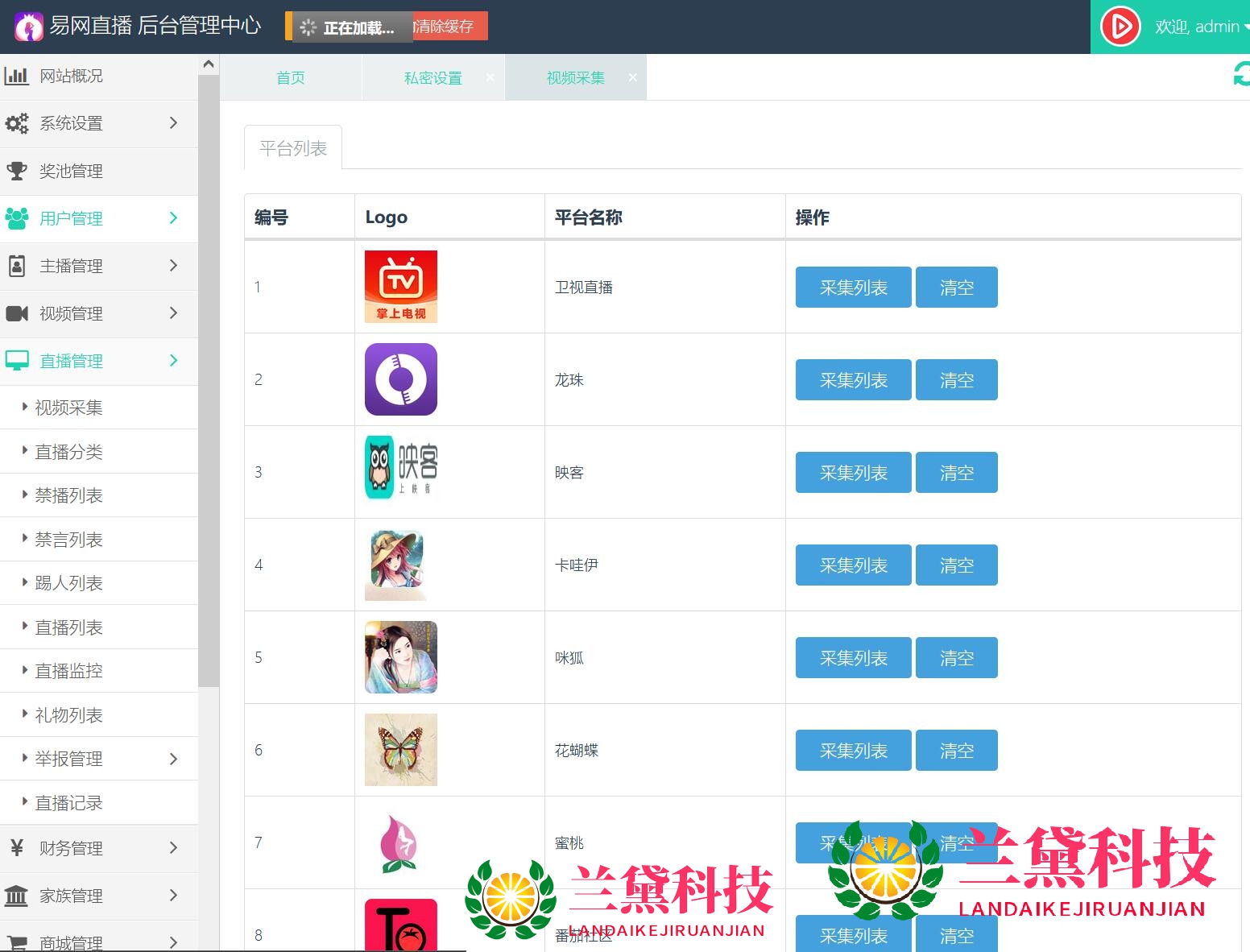The width and height of the screenshot is (1250, 952).
Task: Open 禁播列表 in the sidebar
Action: pos(68,495)
